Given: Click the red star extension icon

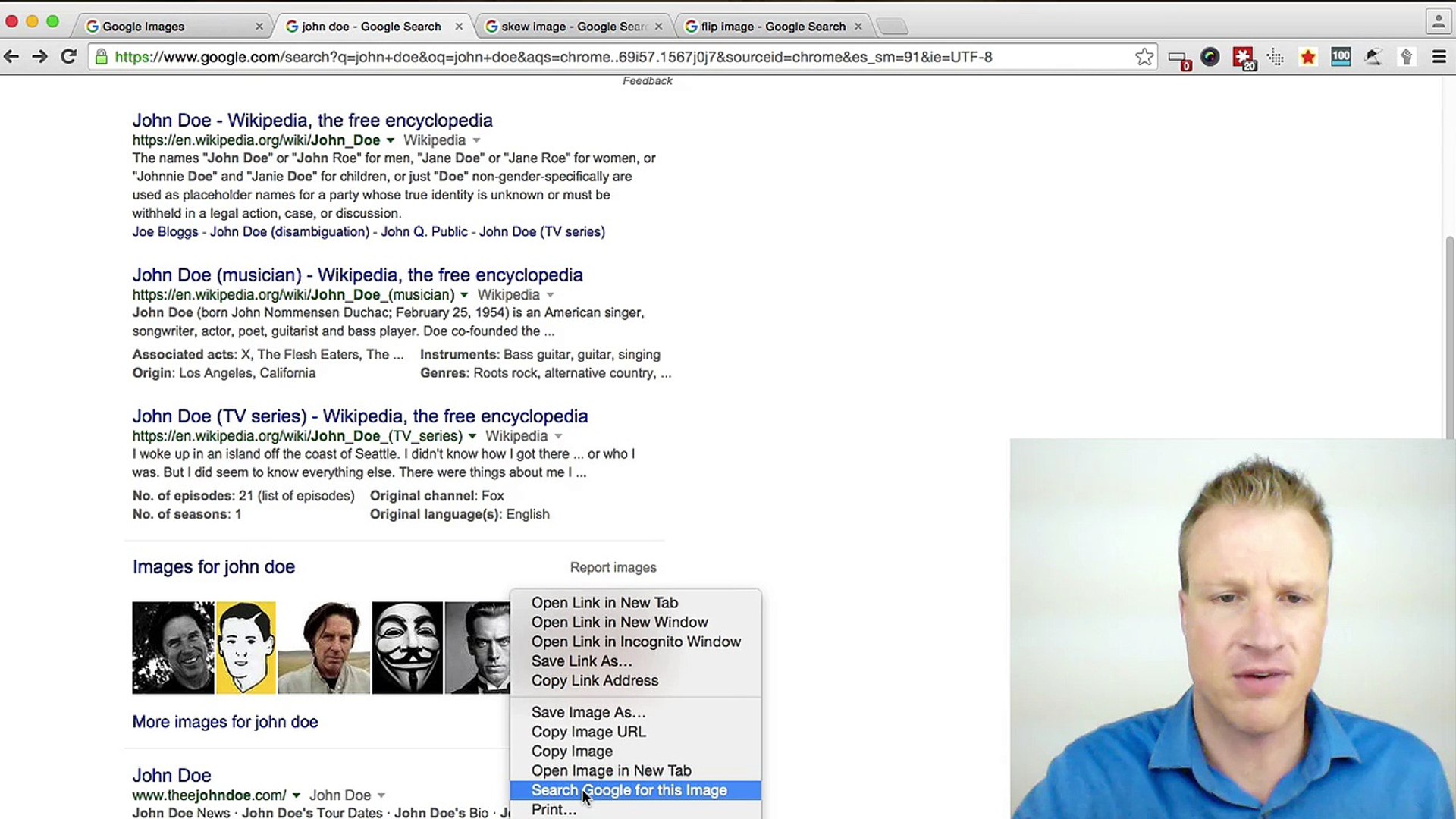Looking at the screenshot, I should click(x=1308, y=58).
